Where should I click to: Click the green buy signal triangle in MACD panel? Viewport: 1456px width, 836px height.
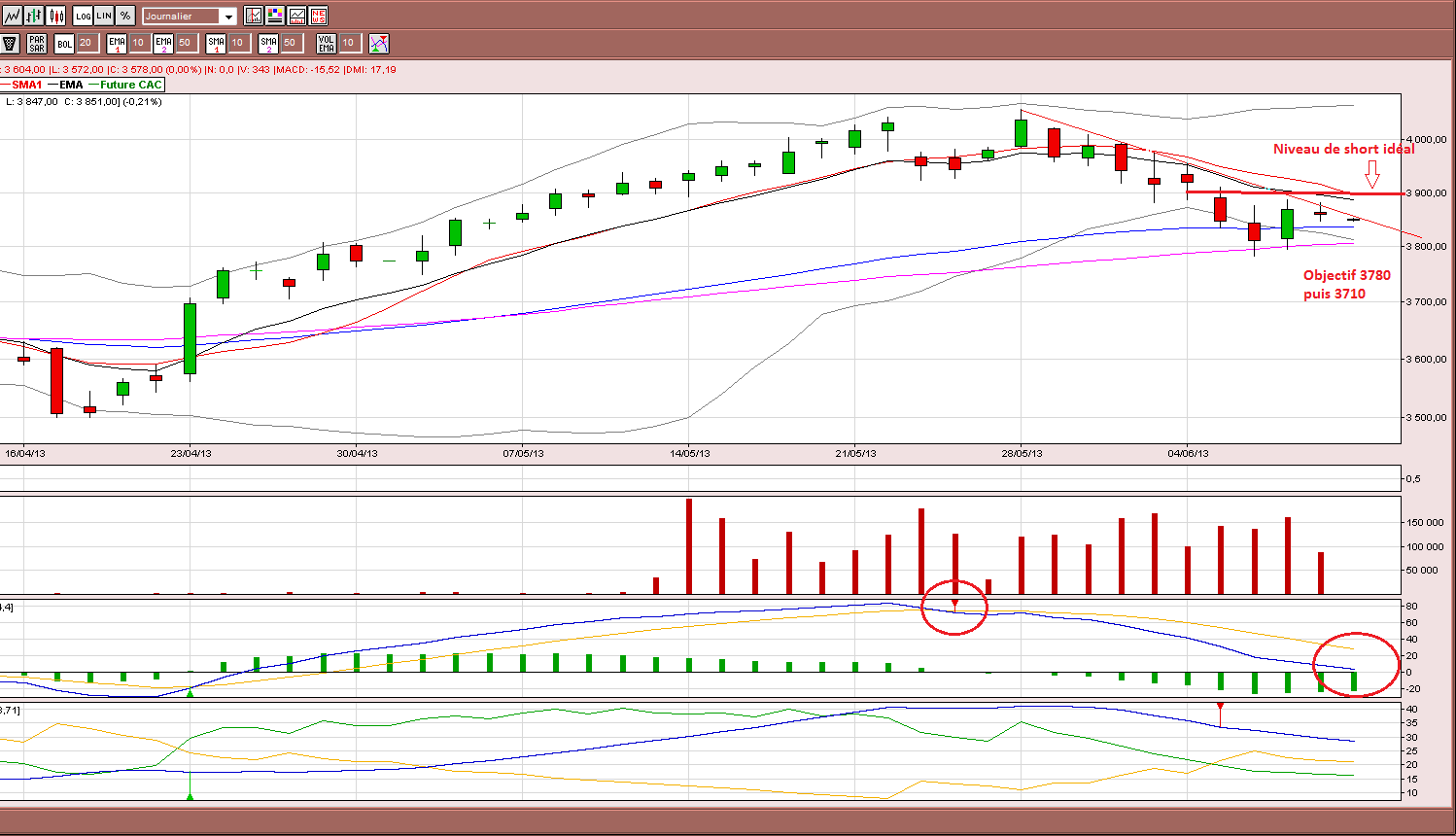tap(191, 693)
